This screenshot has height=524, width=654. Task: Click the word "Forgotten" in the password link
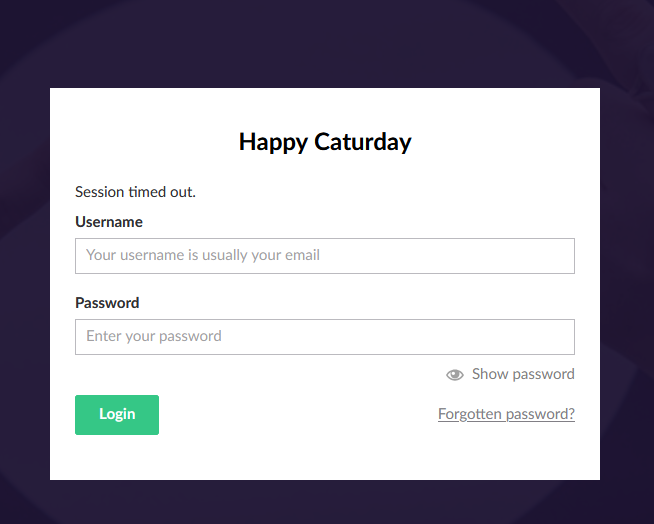click(x=469, y=414)
